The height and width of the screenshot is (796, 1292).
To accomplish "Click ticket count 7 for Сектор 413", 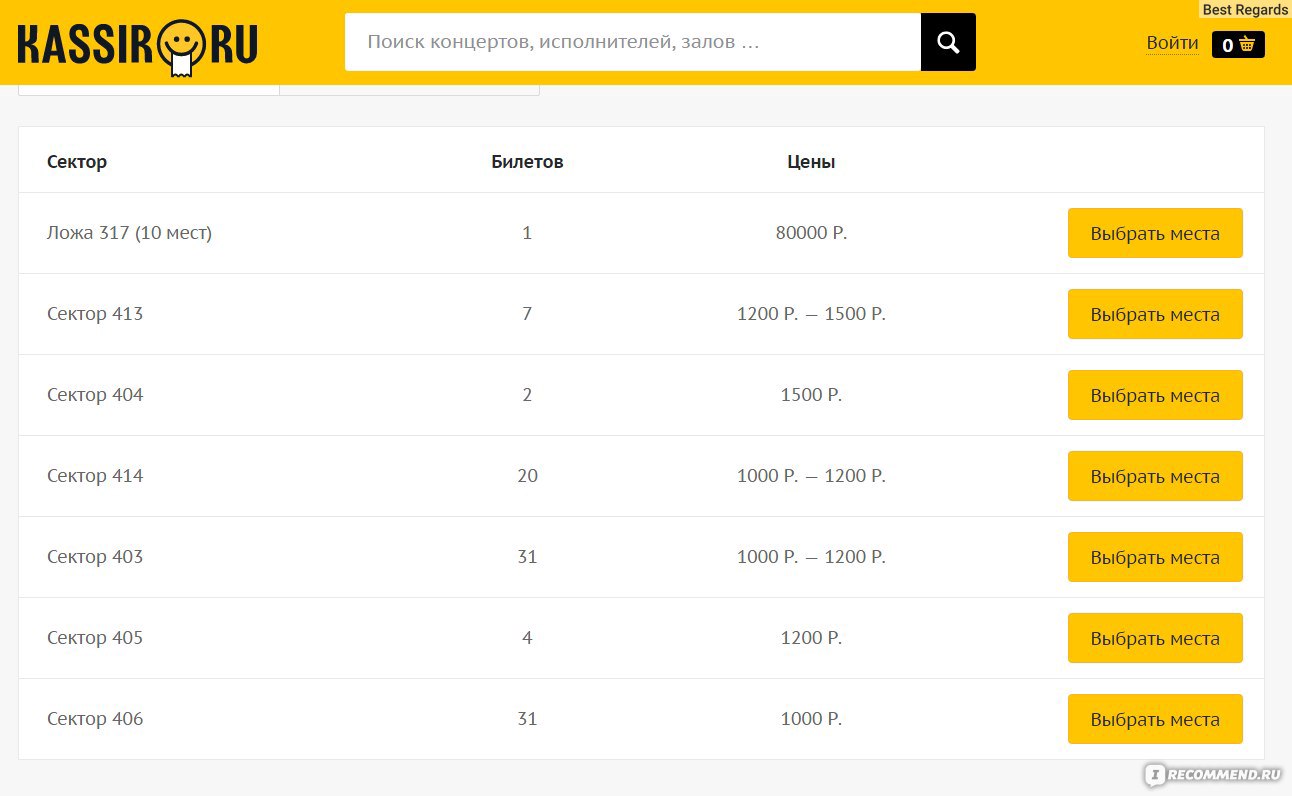I will 527,314.
